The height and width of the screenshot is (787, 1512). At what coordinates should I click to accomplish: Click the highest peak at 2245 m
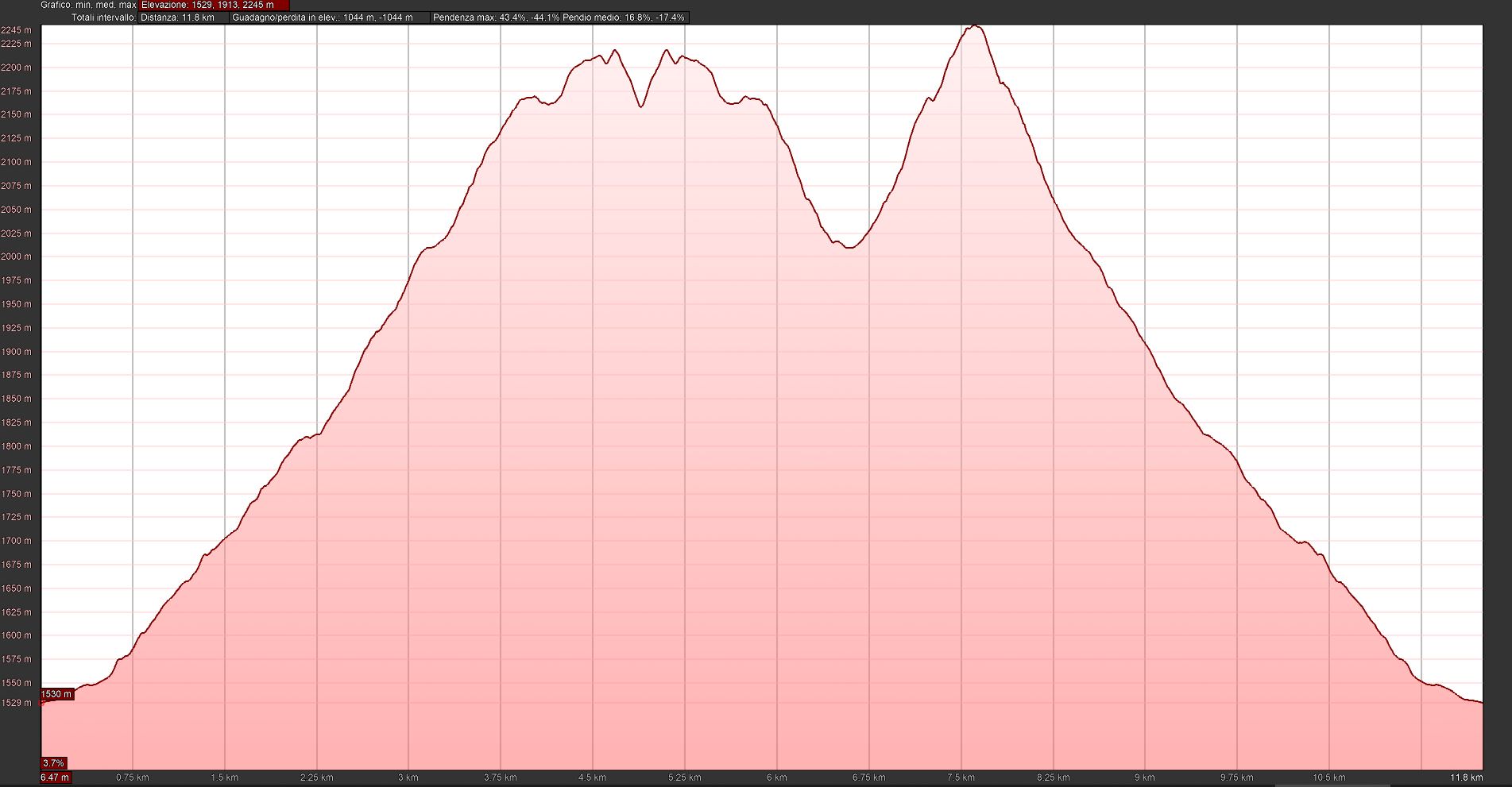click(976, 26)
